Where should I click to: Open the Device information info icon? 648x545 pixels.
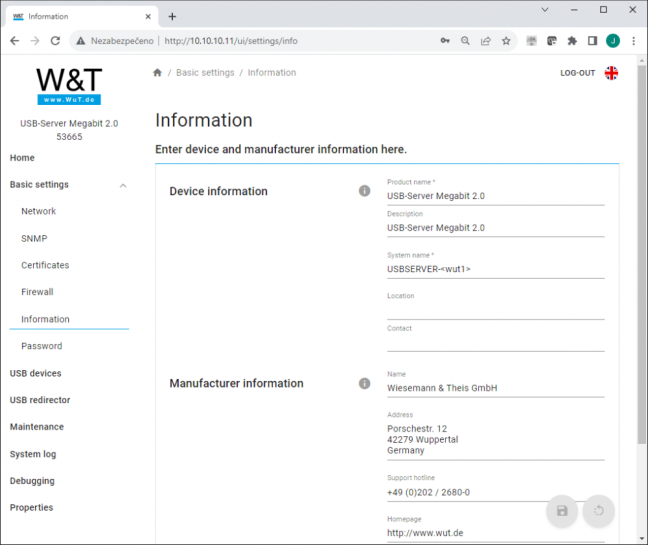click(x=364, y=191)
